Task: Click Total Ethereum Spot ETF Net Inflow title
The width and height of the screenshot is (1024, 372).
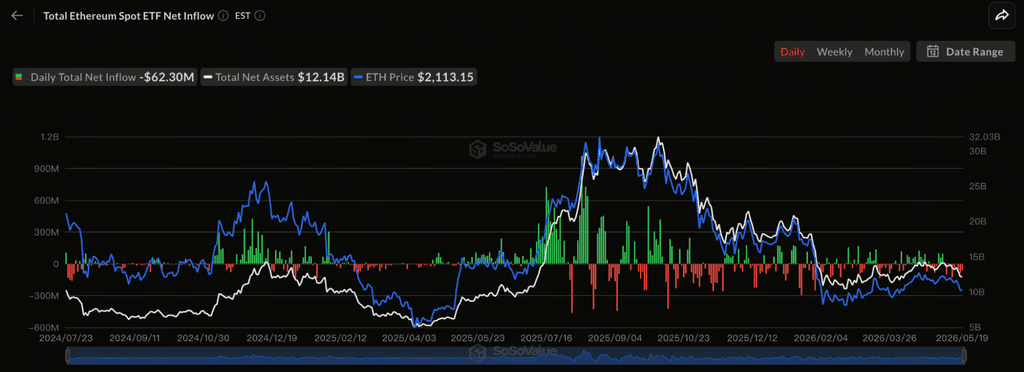Action: click(129, 16)
